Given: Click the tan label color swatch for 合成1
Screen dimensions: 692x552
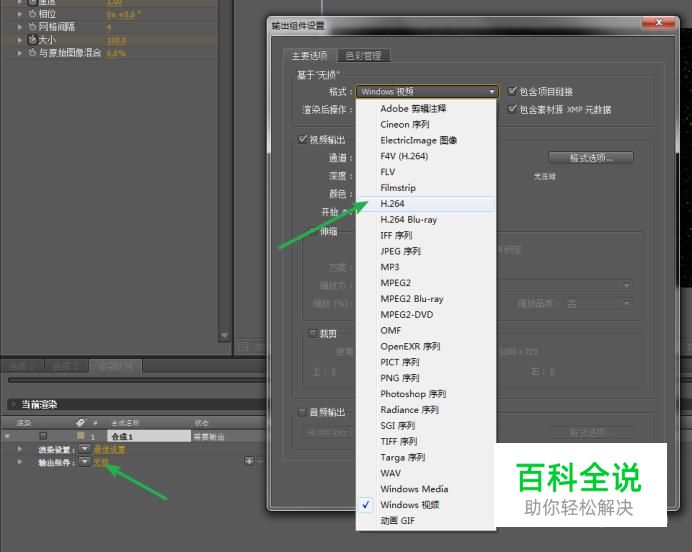Looking at the screenshot, I should 81,436.
